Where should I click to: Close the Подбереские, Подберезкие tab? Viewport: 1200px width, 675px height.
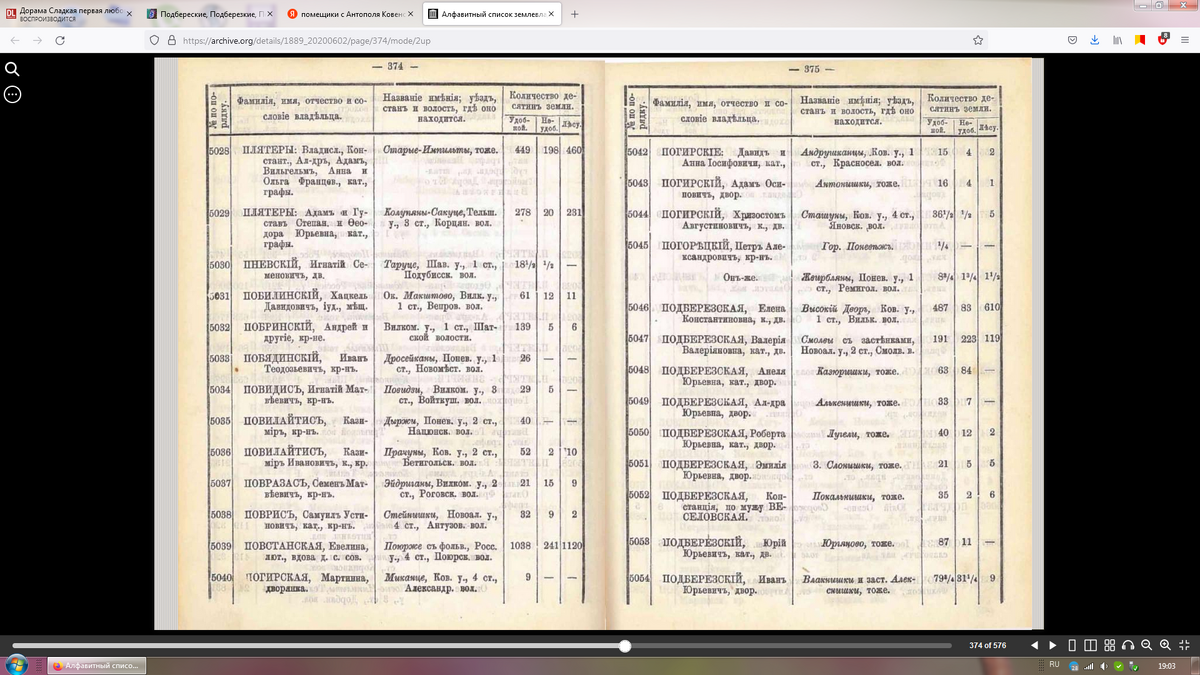click(269, 15)
